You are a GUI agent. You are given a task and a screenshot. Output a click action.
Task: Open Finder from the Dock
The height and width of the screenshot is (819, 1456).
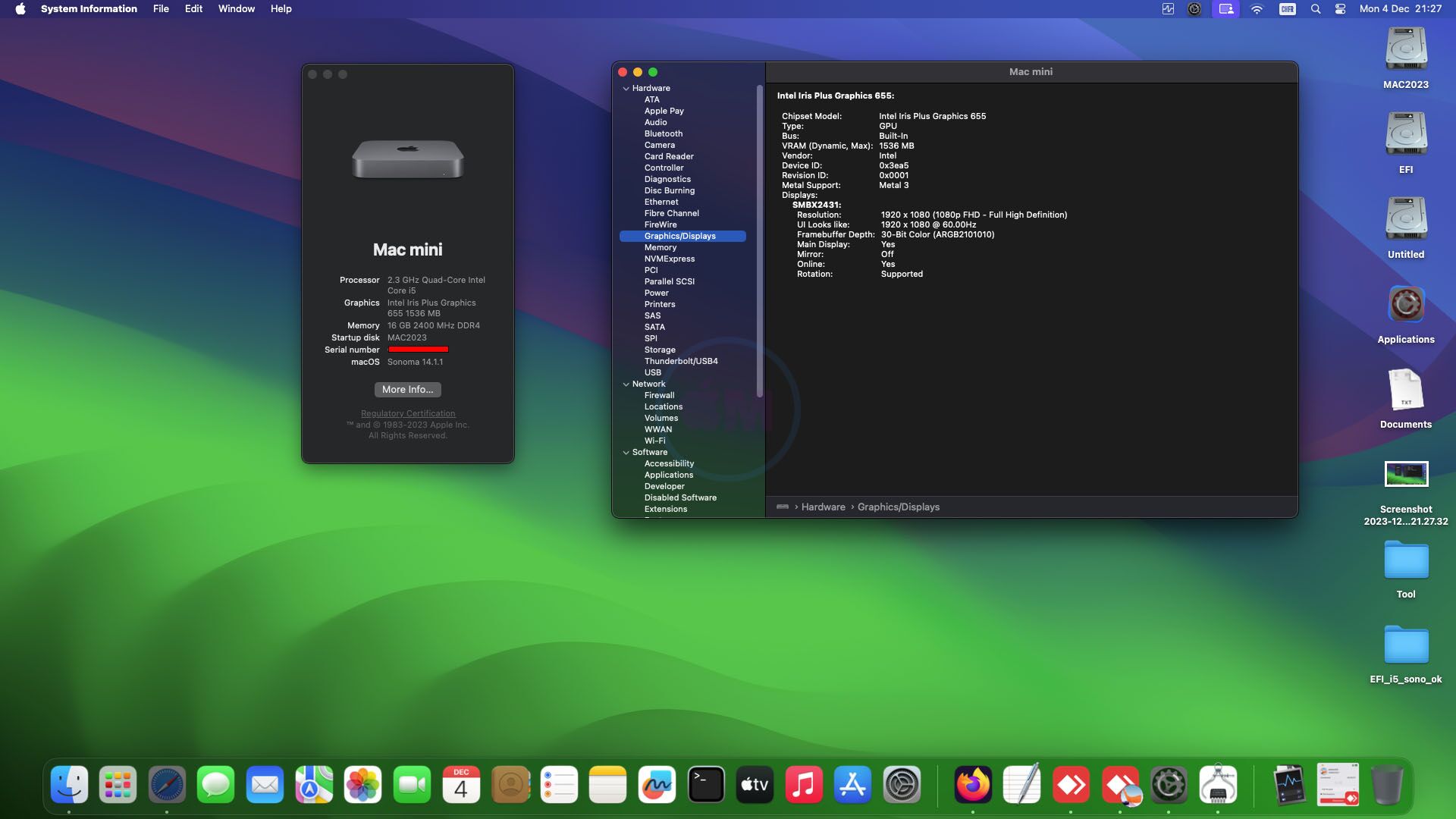(x=69, y=785)
